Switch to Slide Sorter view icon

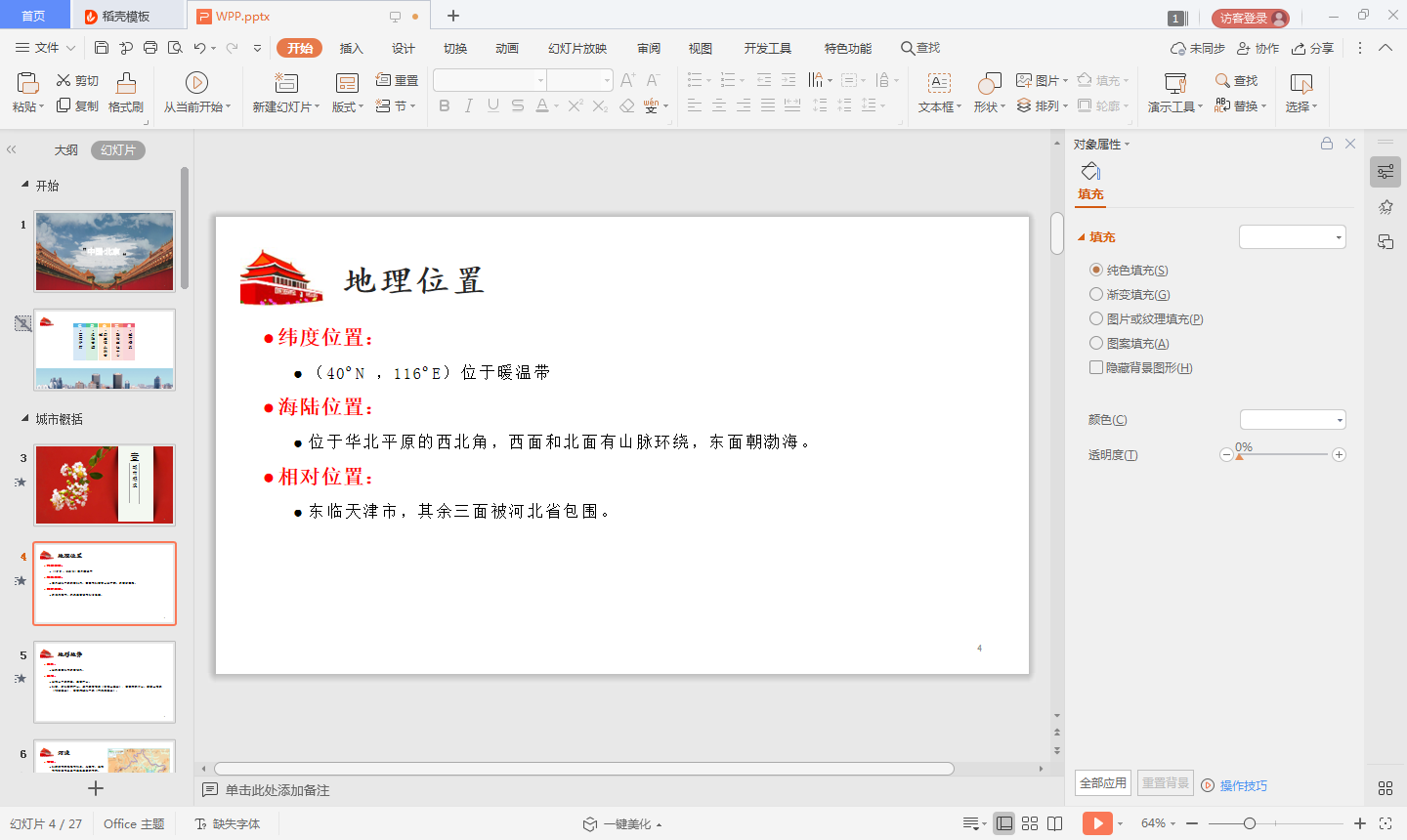[x=1030, y=823]
